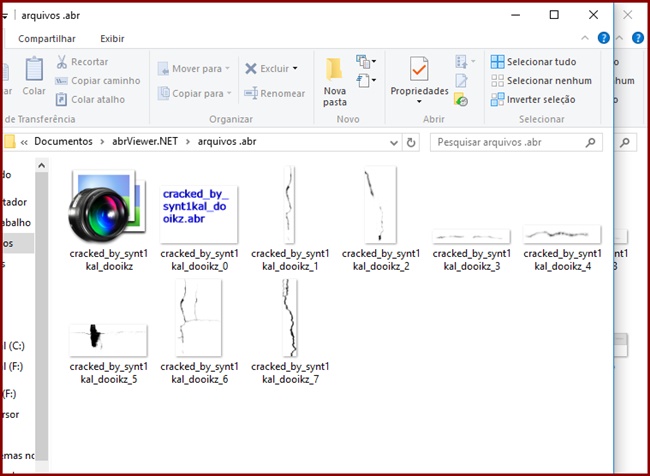
Task: Click abrViewer.NET in the address path
Action: pyautogui.click(x=145, y=142)
